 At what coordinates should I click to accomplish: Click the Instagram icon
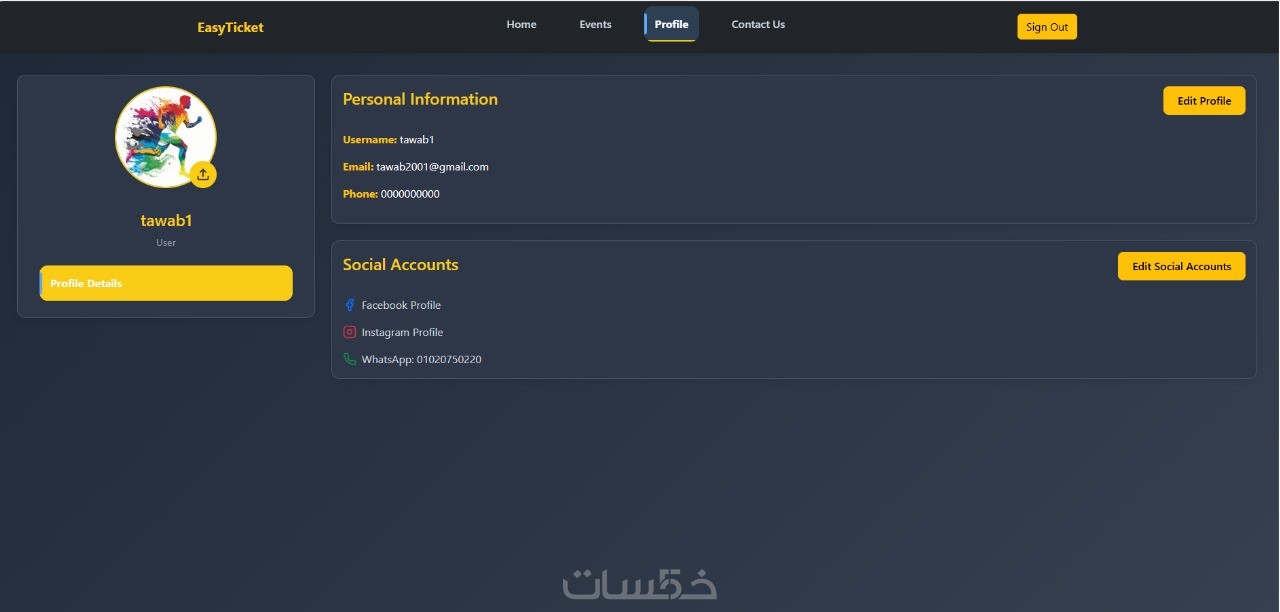coord(350,332)
